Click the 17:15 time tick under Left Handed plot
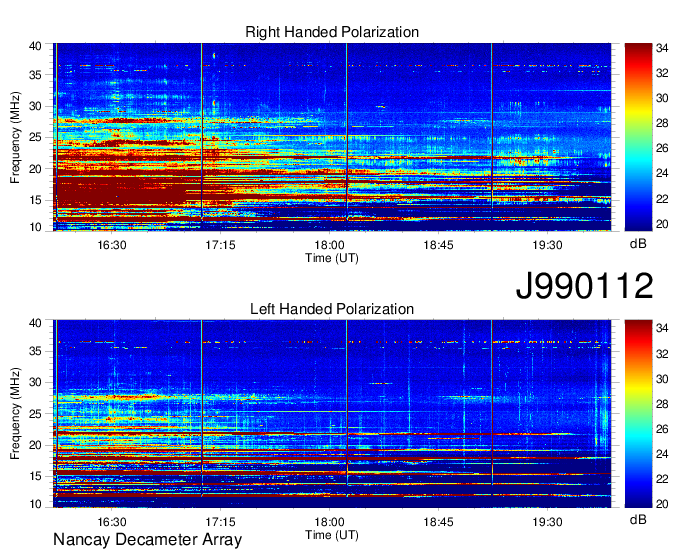The height and width of the screenshot is (552, 680). tap(220, 522)
